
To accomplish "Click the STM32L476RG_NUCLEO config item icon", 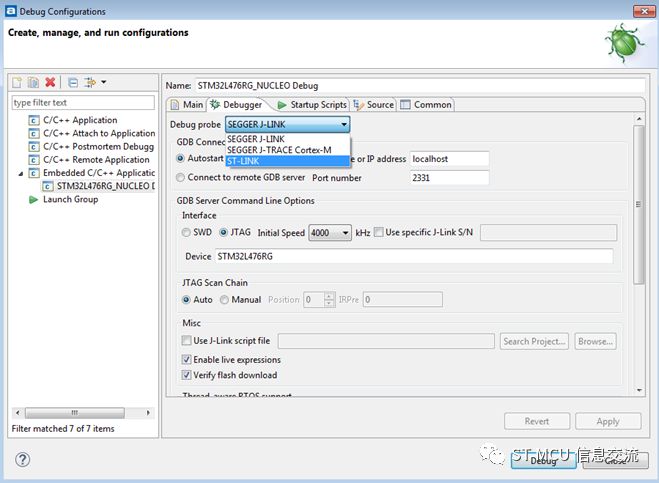I will pos(47,186).
